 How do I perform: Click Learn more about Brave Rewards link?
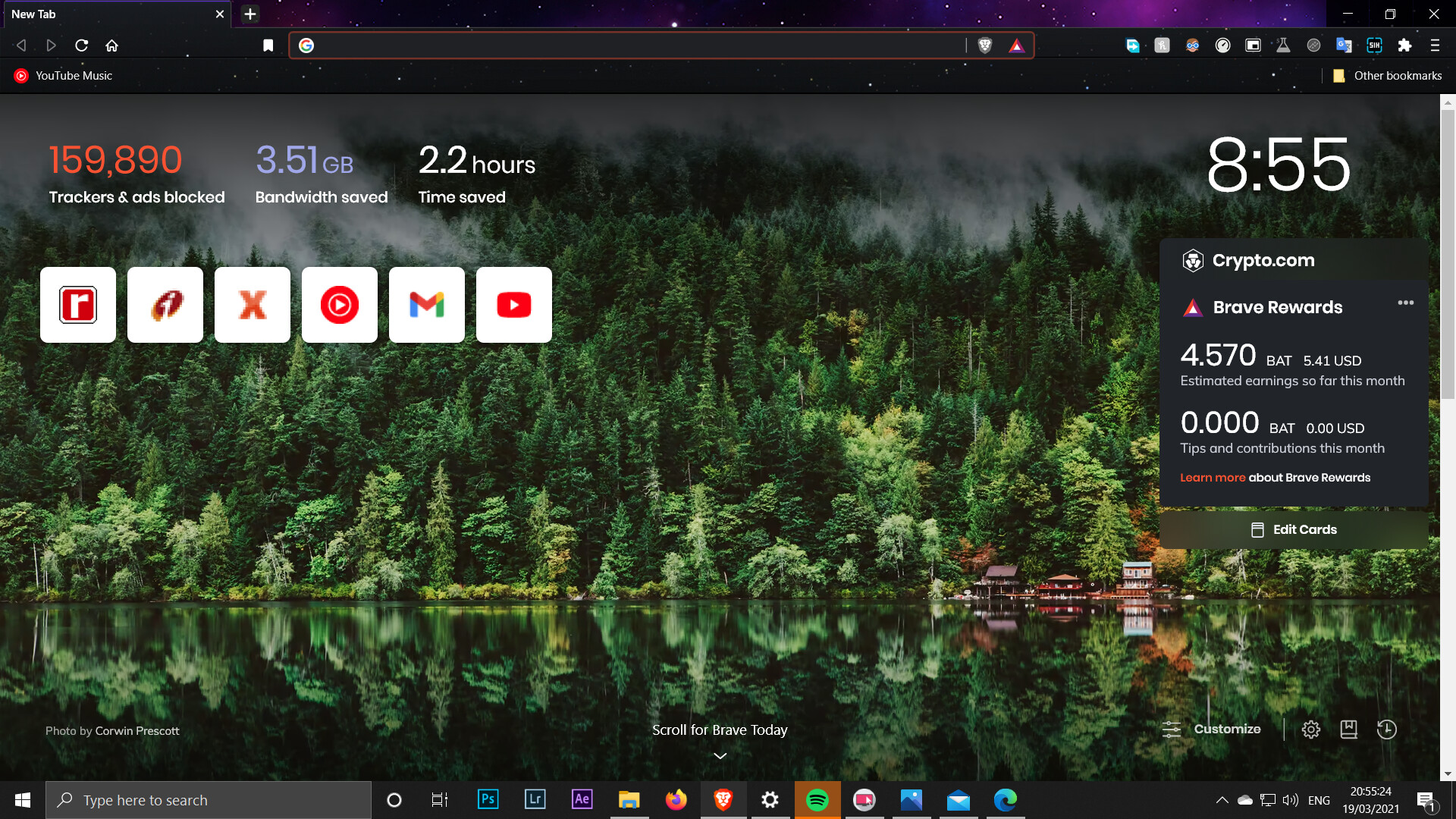click(1212, 478)
